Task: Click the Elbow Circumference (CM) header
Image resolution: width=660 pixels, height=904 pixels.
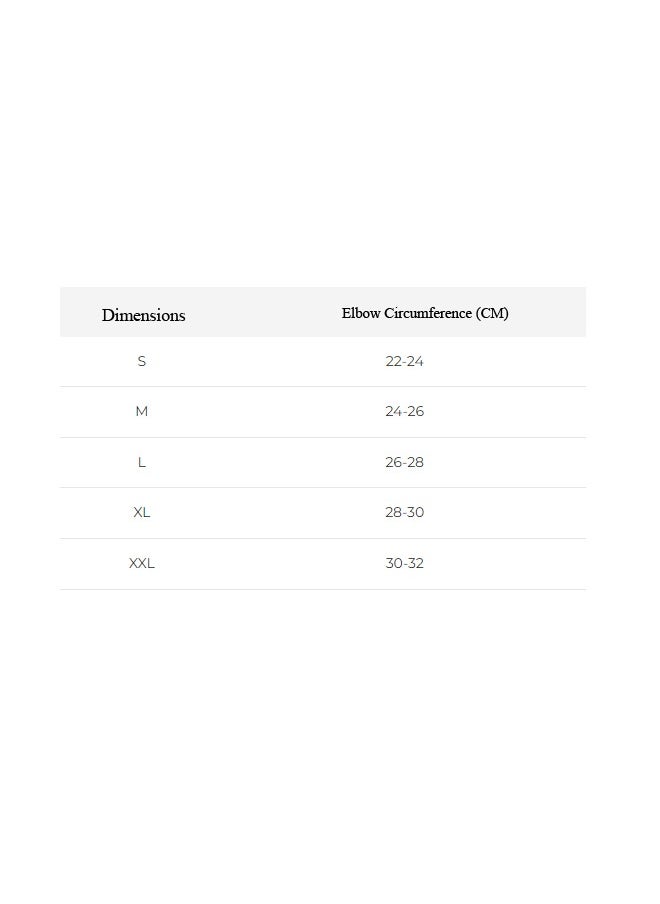Action: [425, 313]
